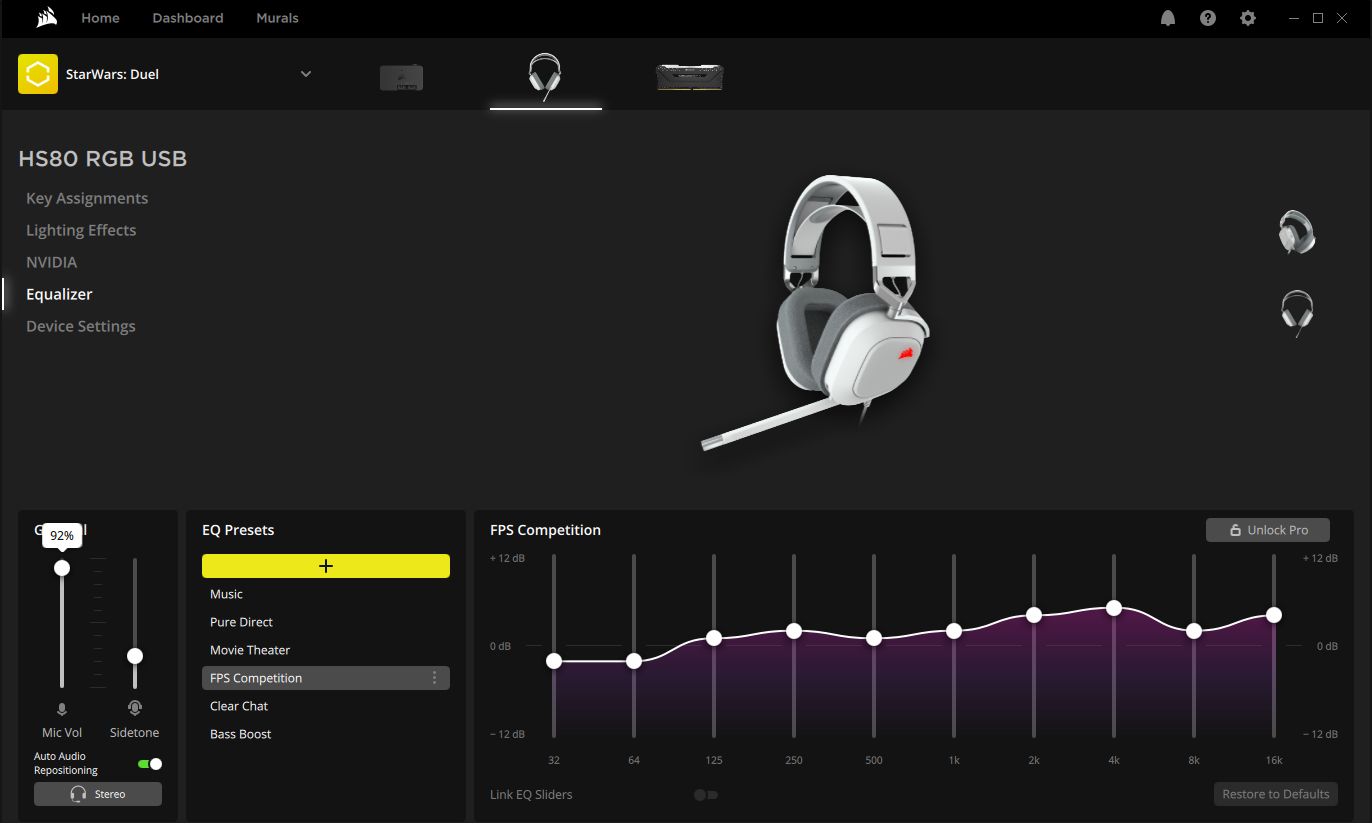Viewport: 1372px width, 823px height.
Task: Click the 2k EQ slider handle
Action: [1034, 615]
